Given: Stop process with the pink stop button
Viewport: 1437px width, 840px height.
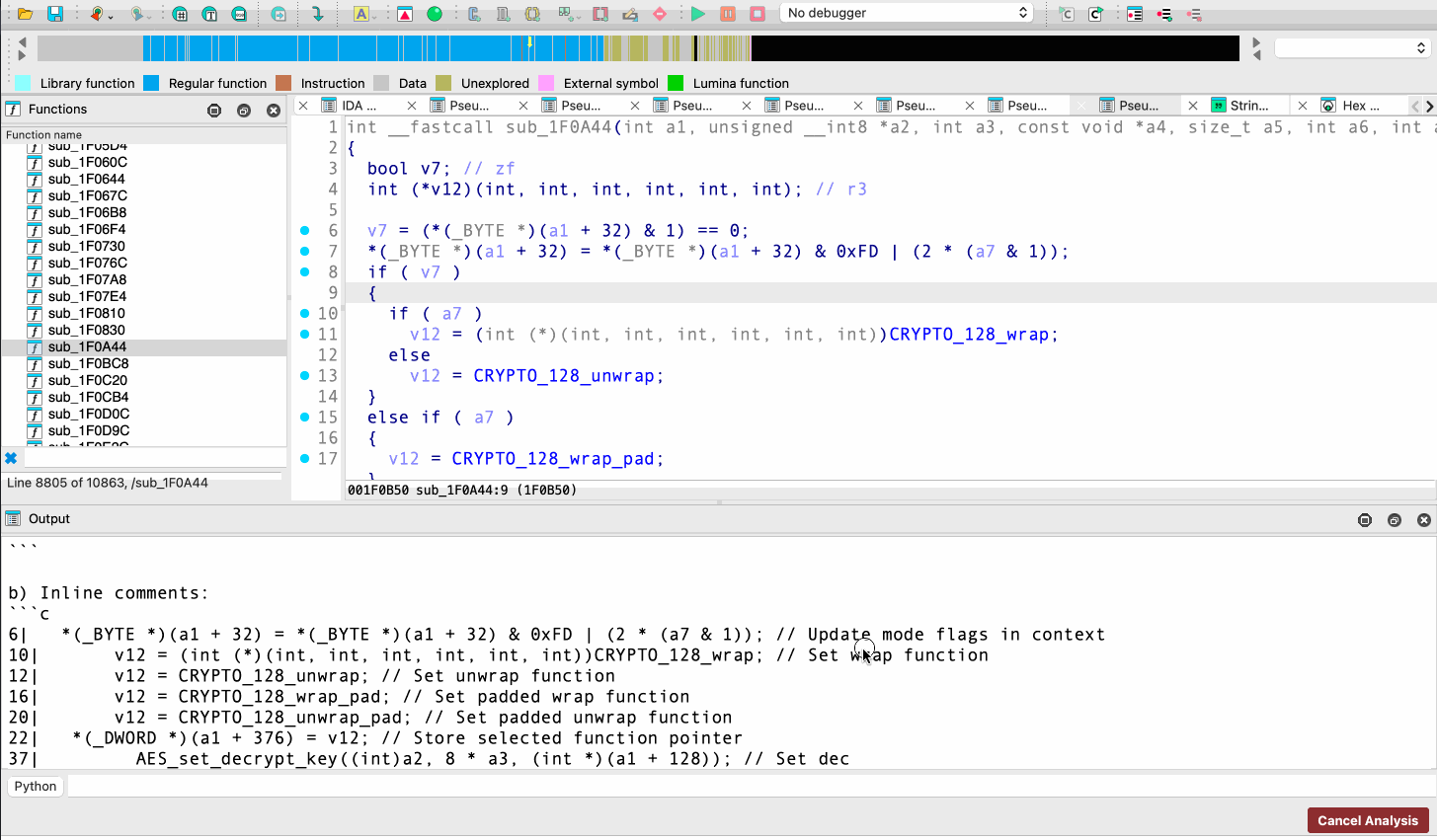Looking at the screenshot, I should (x=758, y=14).
